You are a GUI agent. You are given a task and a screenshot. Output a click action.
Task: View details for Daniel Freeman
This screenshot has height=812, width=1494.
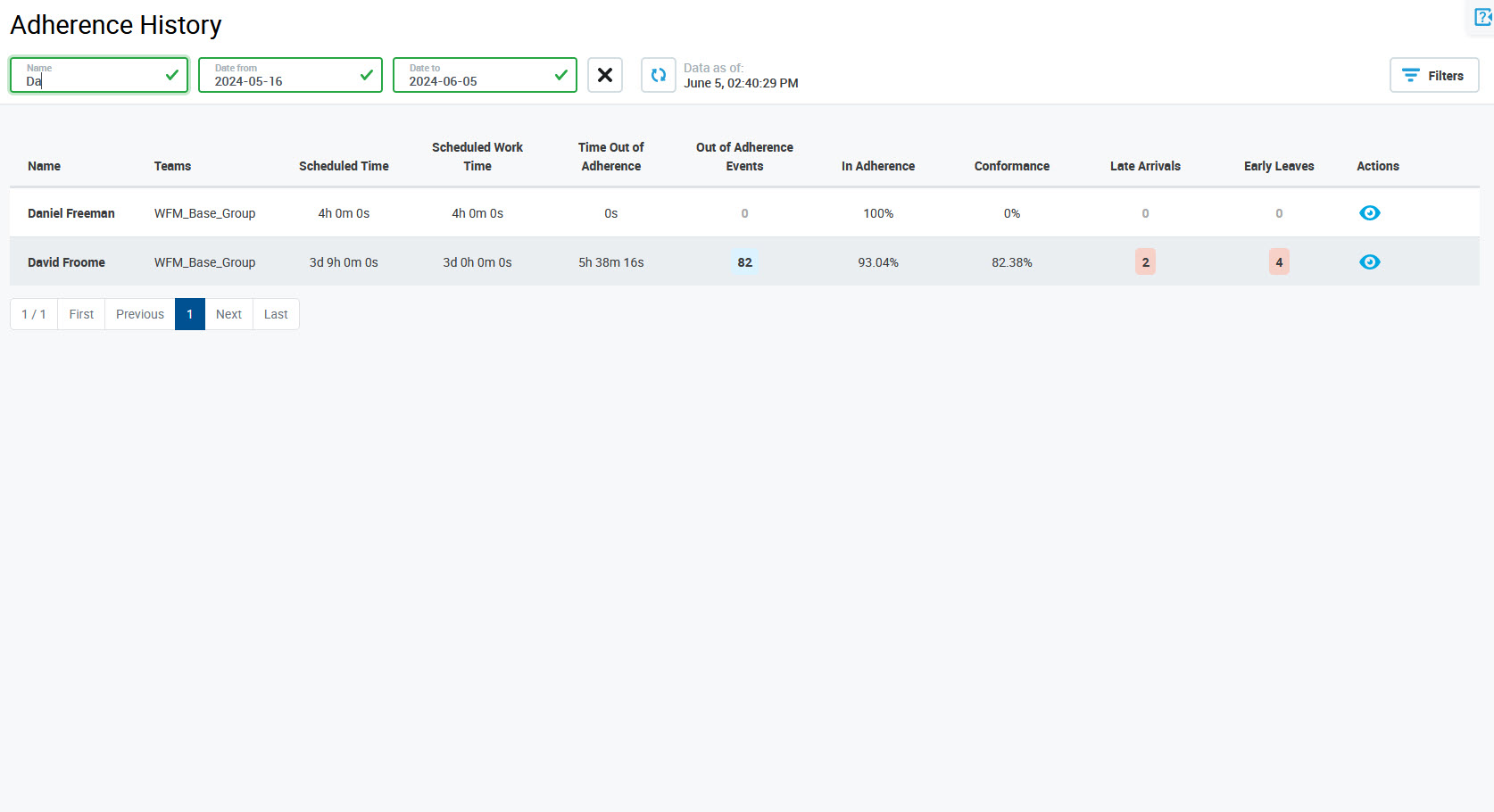tap(1369, 213)
